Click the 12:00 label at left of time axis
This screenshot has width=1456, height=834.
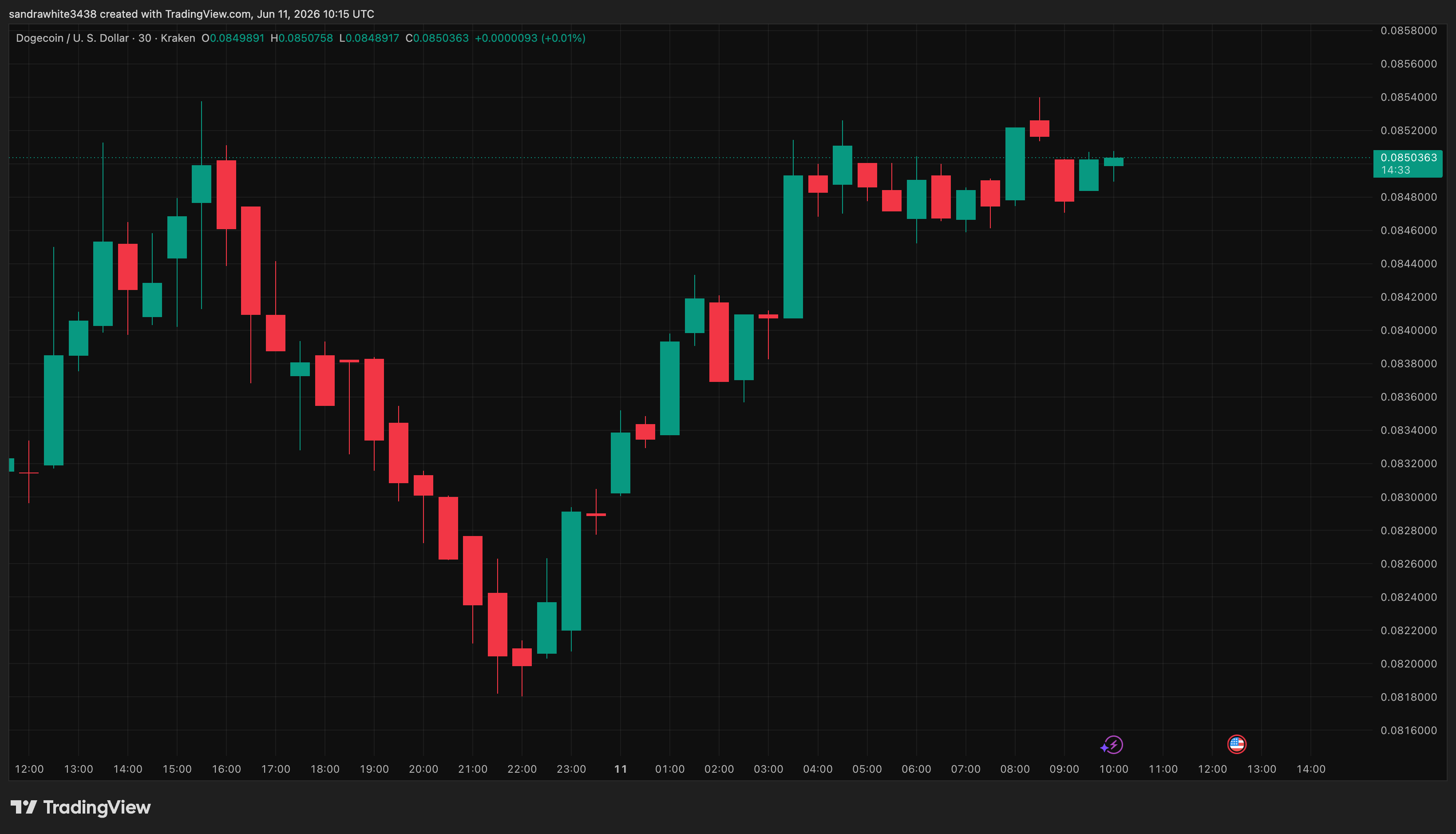[x=29, y=769]
